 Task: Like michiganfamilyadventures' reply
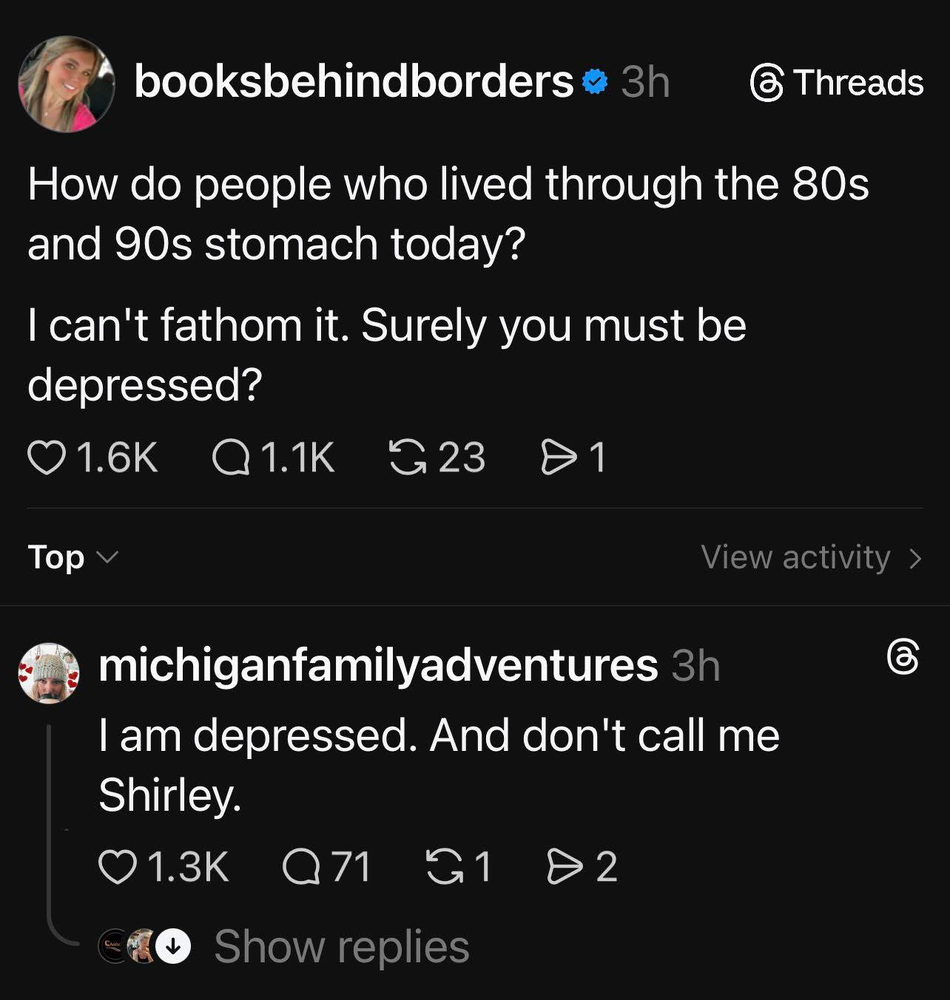(x=119, y=868)
